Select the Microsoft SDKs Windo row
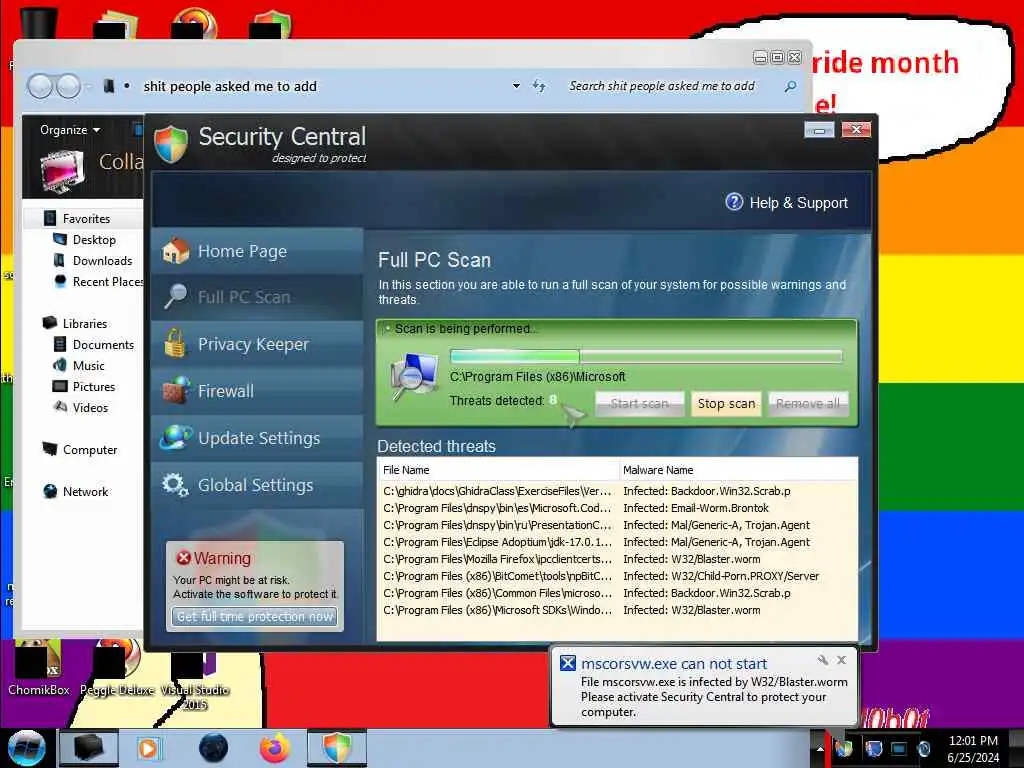The image size is (1024, 768). (x=617, y=610)
